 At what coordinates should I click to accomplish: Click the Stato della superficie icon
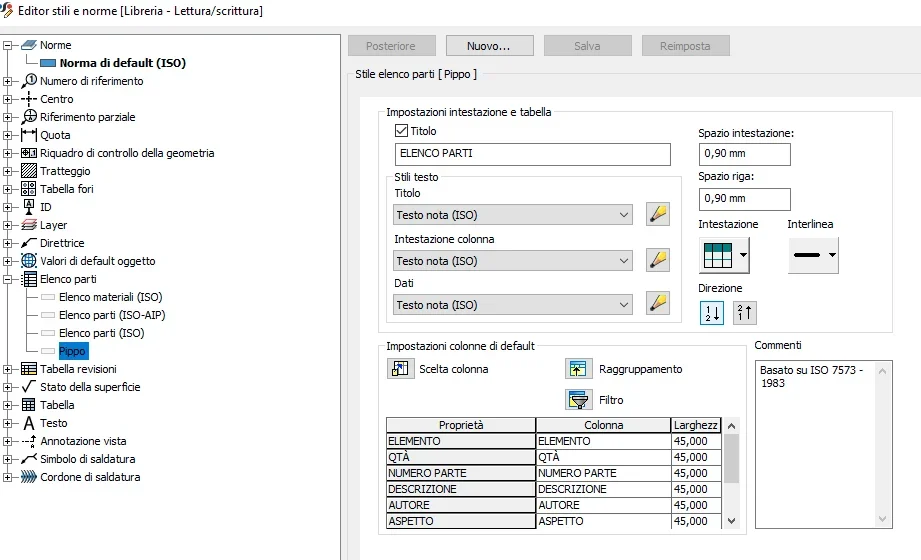29,387
